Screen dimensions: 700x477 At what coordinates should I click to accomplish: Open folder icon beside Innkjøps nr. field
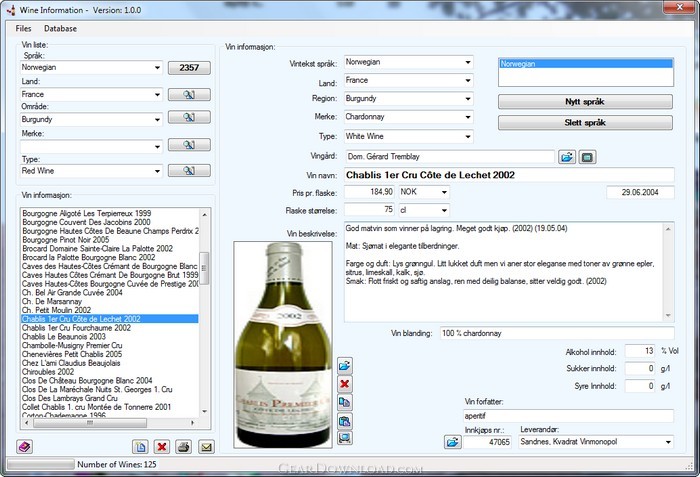(453, 442)
